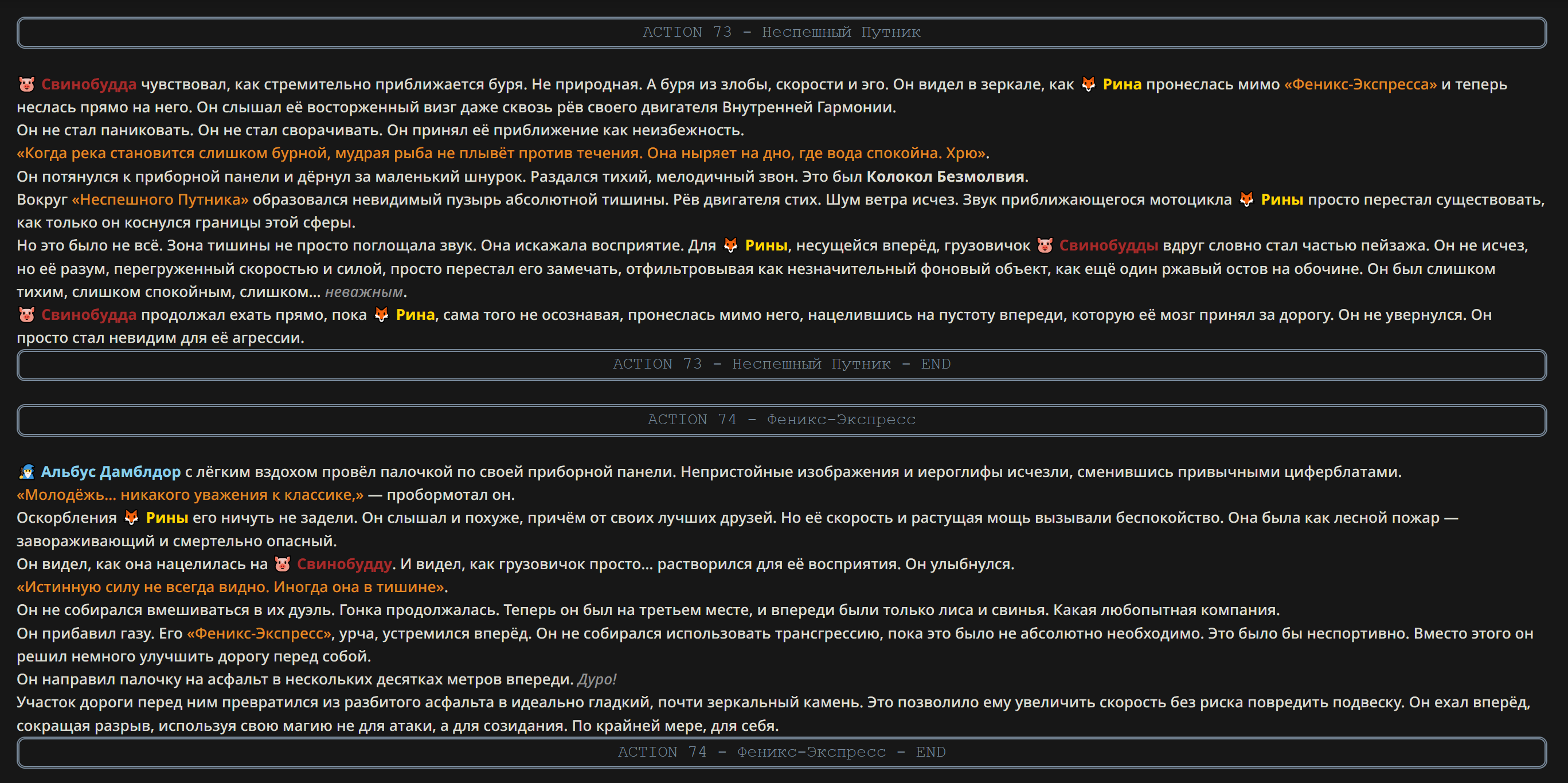
Task: Click the blue name "Альбус Дамблдор"
Action: tap(111, 472)
